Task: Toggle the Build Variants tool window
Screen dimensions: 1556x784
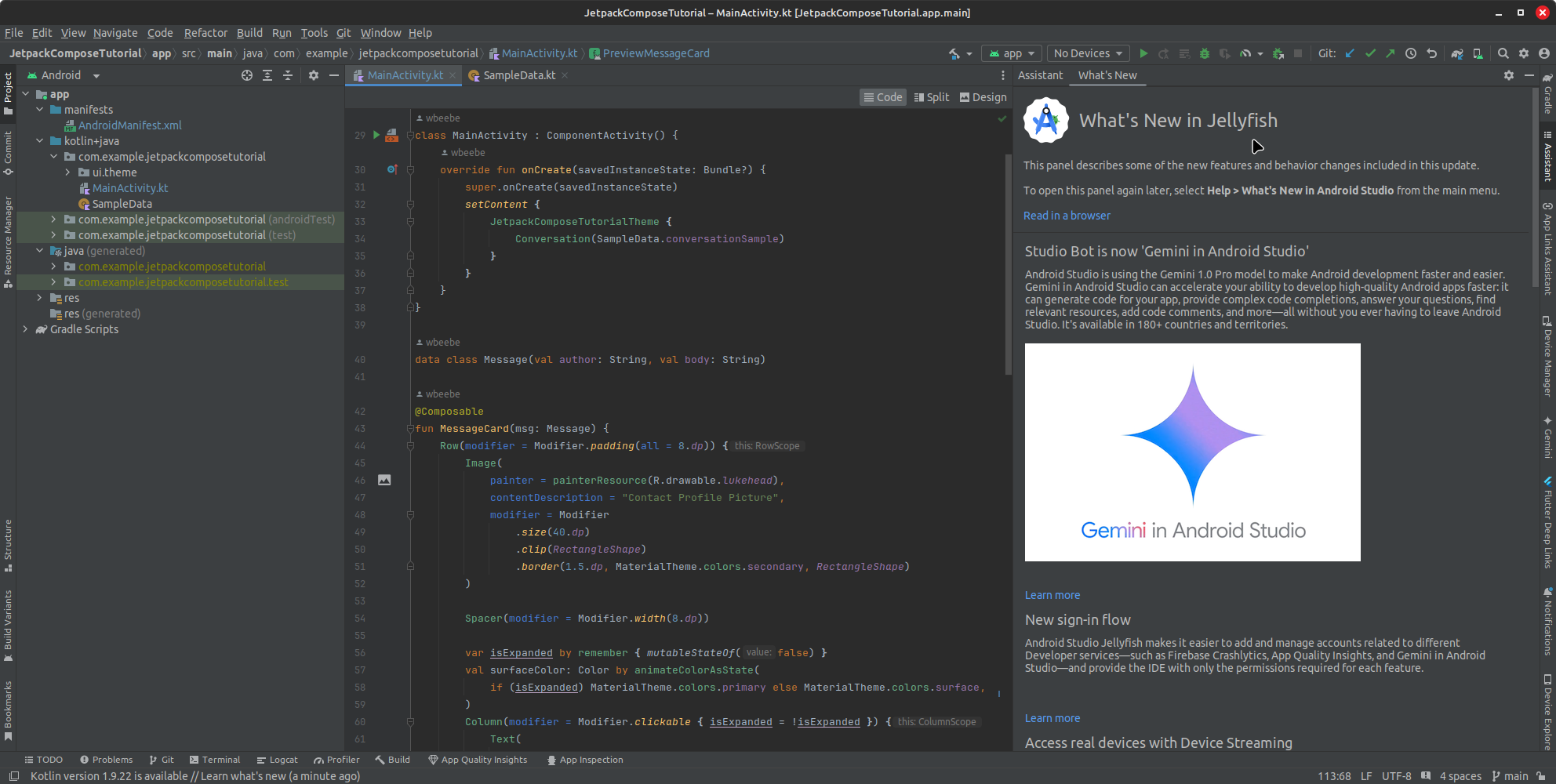Action: [x=8, y=626]
